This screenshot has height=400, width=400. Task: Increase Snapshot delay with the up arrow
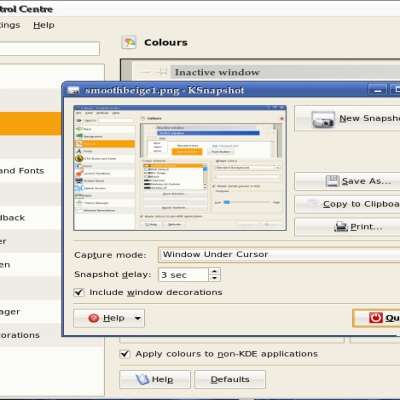pyautogui.click(x=214, y=271)
